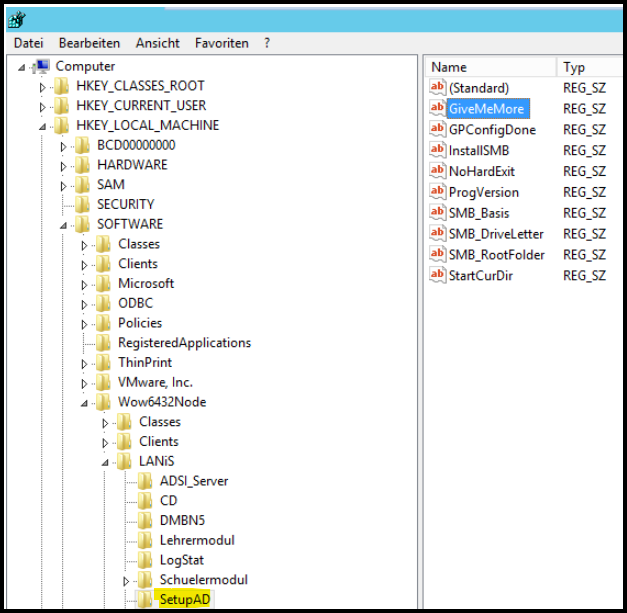
Task: Click the string icon beside SMB_RootFolder
Action: 437,255
